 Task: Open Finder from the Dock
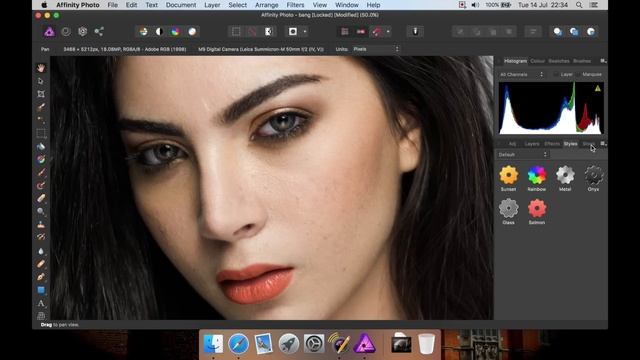[x=213, y=343]
